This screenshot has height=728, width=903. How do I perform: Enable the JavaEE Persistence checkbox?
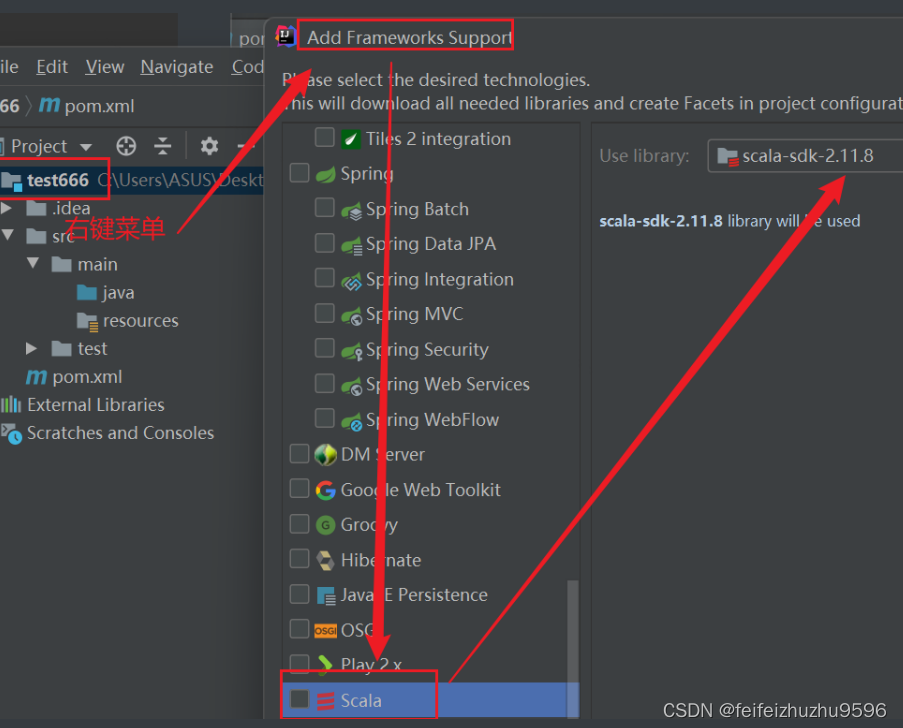pyautogui.click(x=299, y=594)
